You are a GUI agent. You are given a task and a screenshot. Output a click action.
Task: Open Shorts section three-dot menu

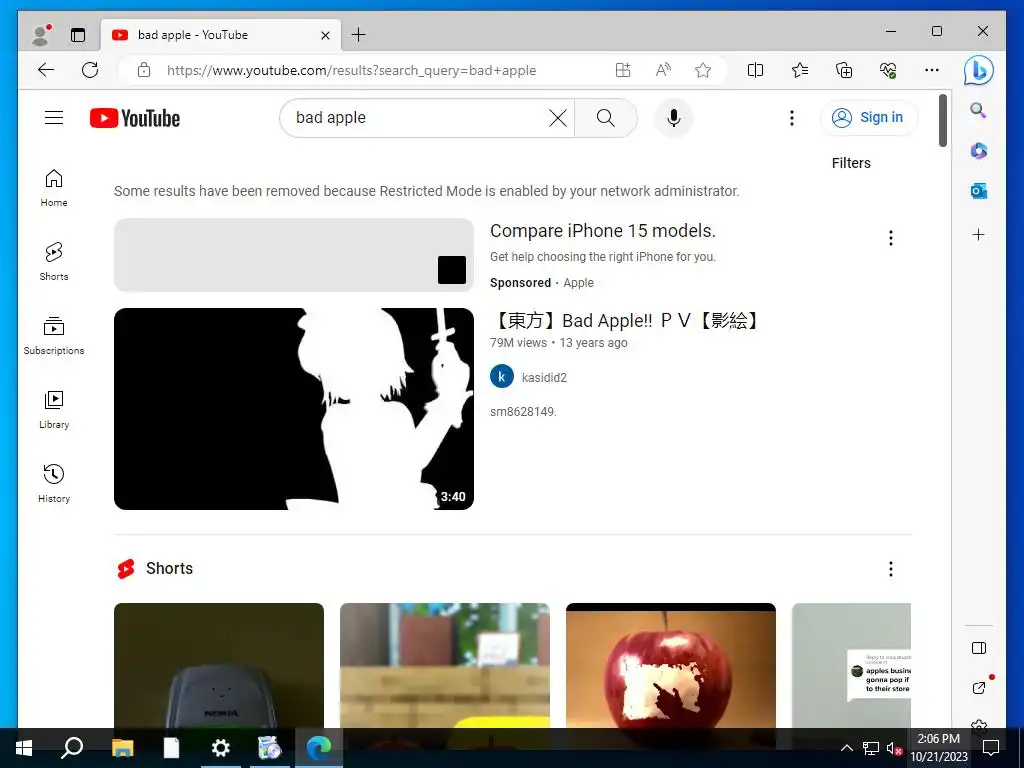coord(890,569)
